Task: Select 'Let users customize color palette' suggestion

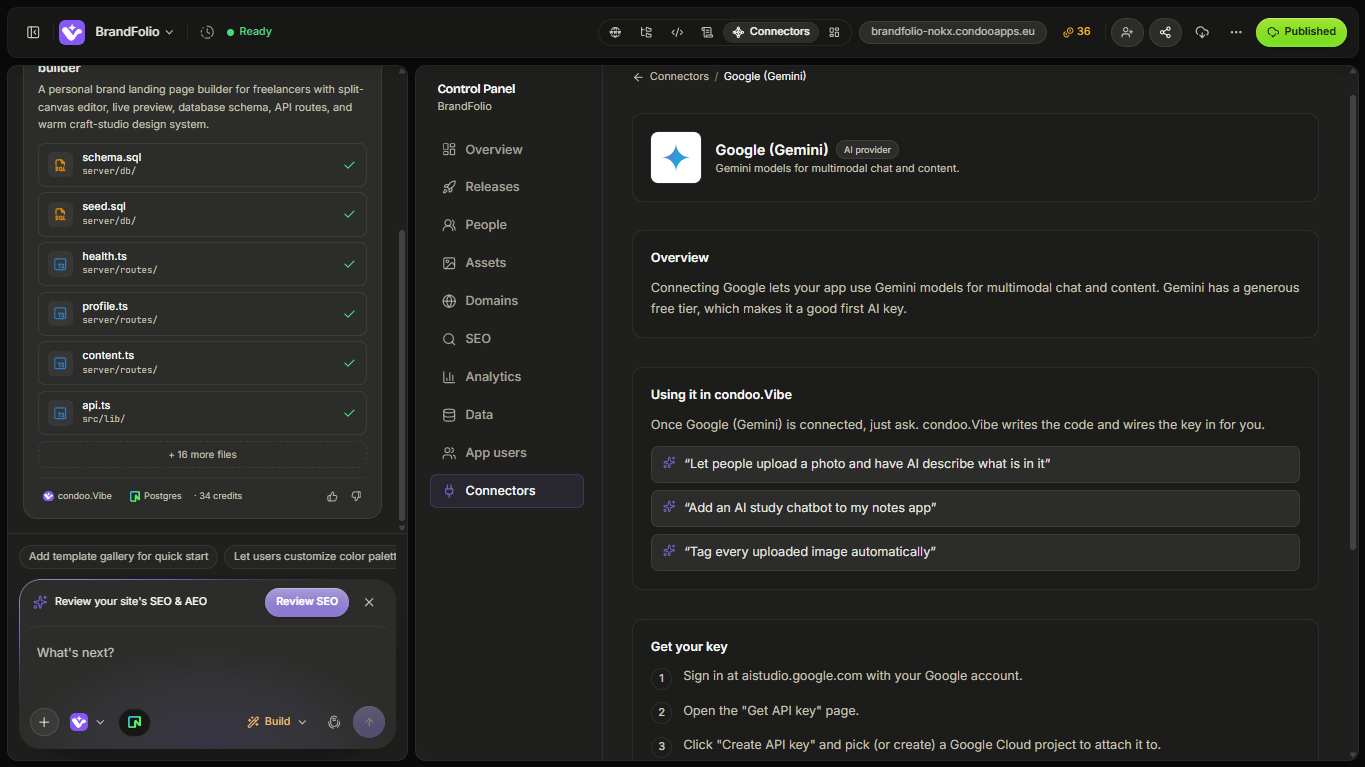Action: pos(310,557)
